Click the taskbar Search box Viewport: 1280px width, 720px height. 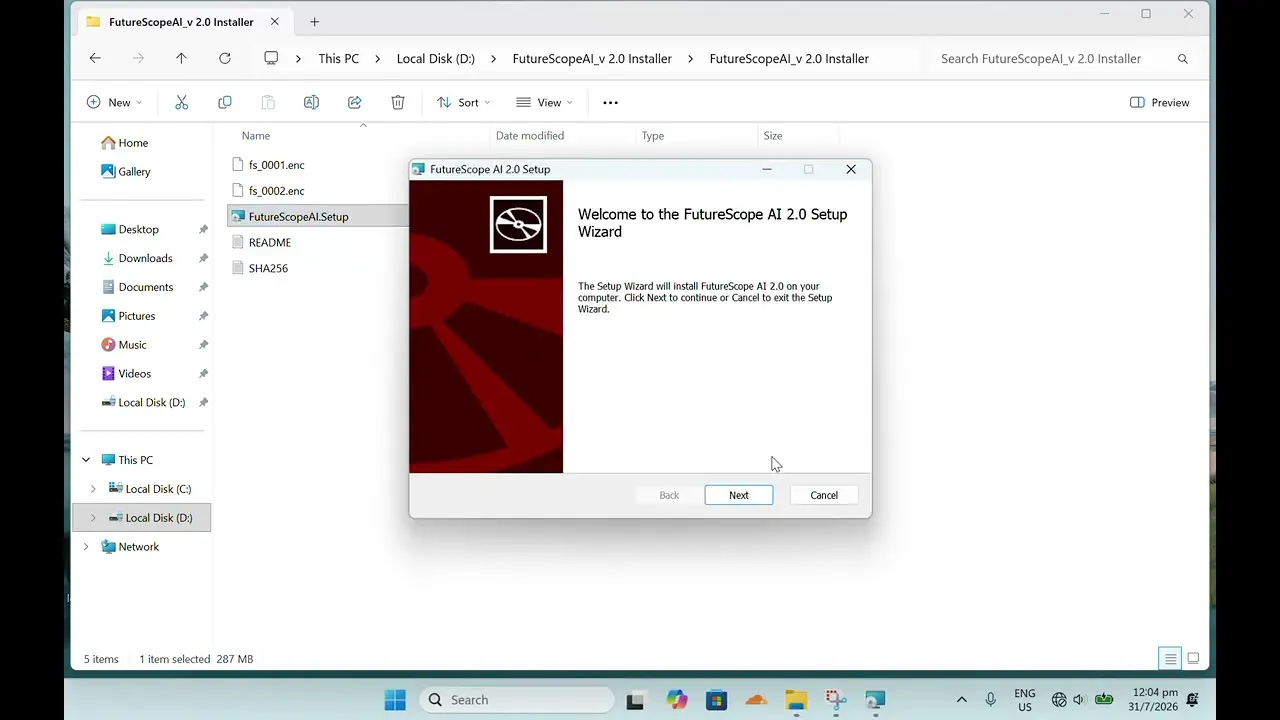(x=516, y=700)
